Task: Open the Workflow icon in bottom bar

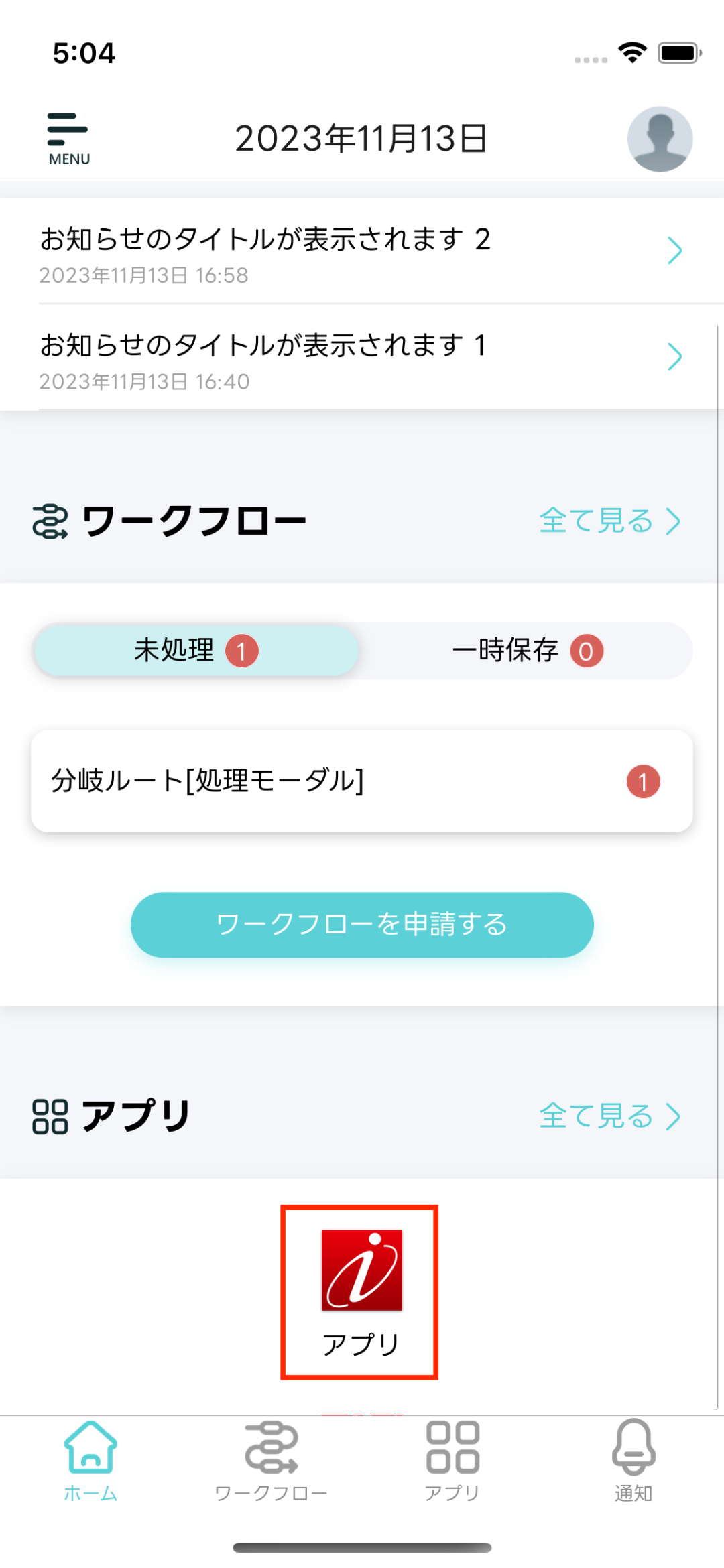Action: click(271, 1447)
